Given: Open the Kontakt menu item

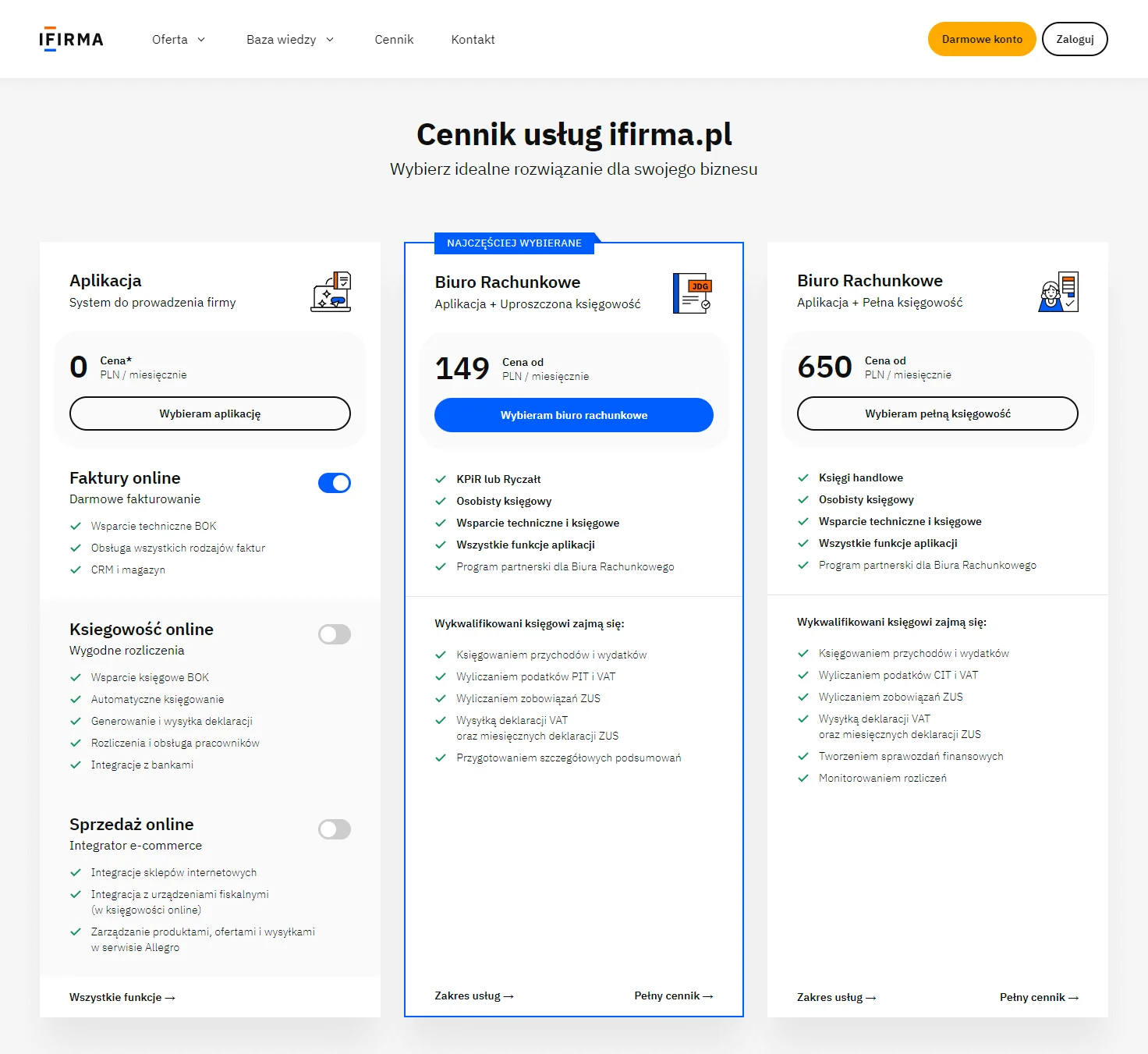Looking at the screenshot, I should point(473,39).
